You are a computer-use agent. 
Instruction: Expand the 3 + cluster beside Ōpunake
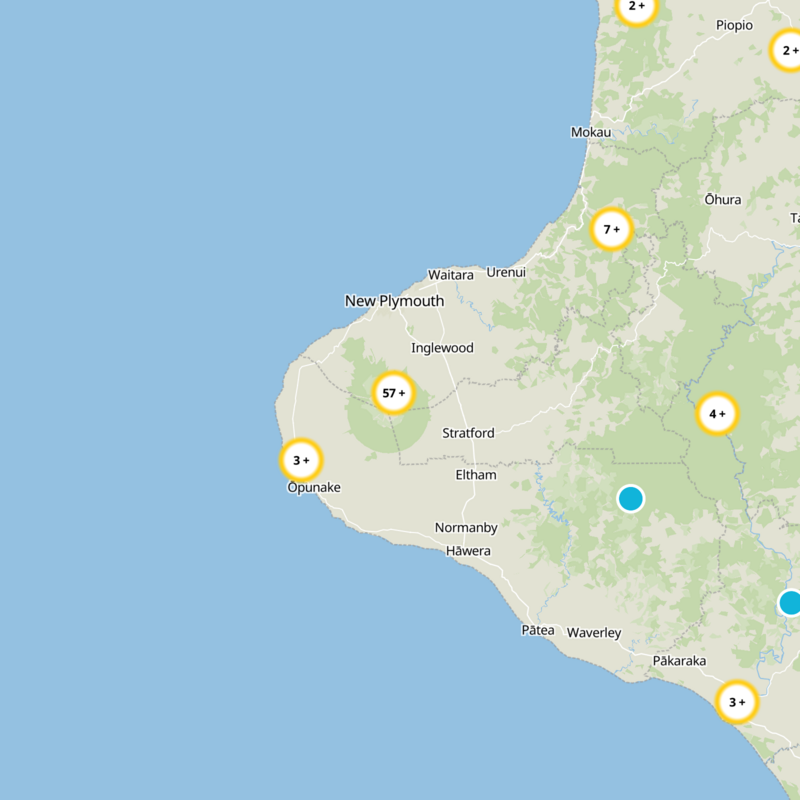(x=301, y=460)
